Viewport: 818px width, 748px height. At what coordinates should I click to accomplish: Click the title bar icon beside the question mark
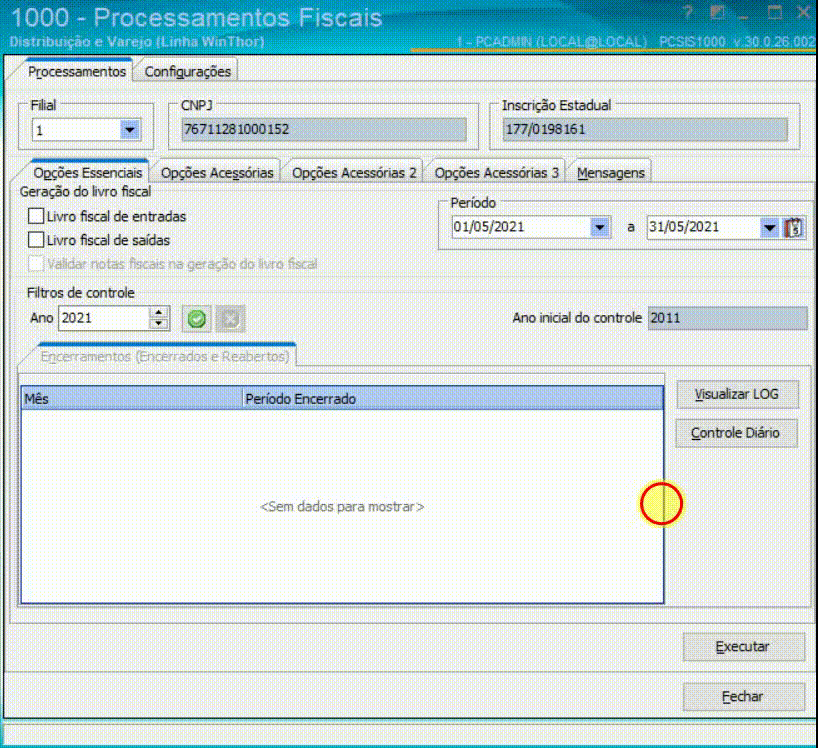717,13
